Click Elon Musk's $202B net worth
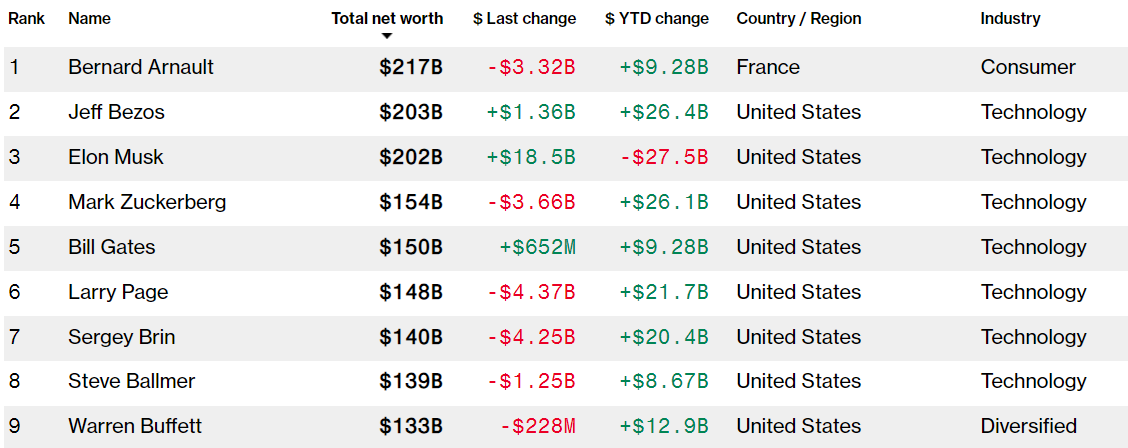Viewport: 1128px width, 448px height. coord(410,157)
